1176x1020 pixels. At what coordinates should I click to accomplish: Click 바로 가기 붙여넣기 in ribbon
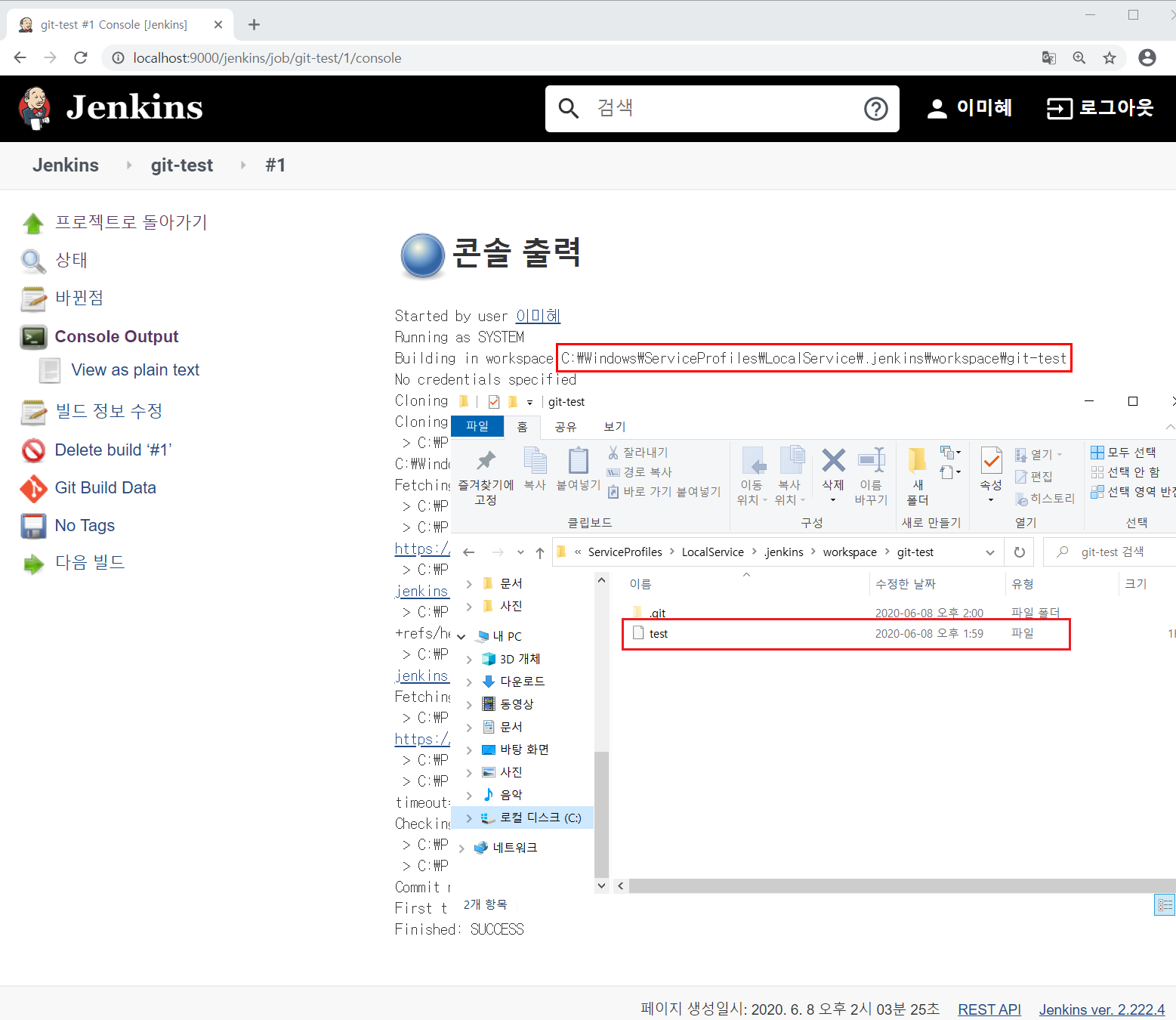665,492
